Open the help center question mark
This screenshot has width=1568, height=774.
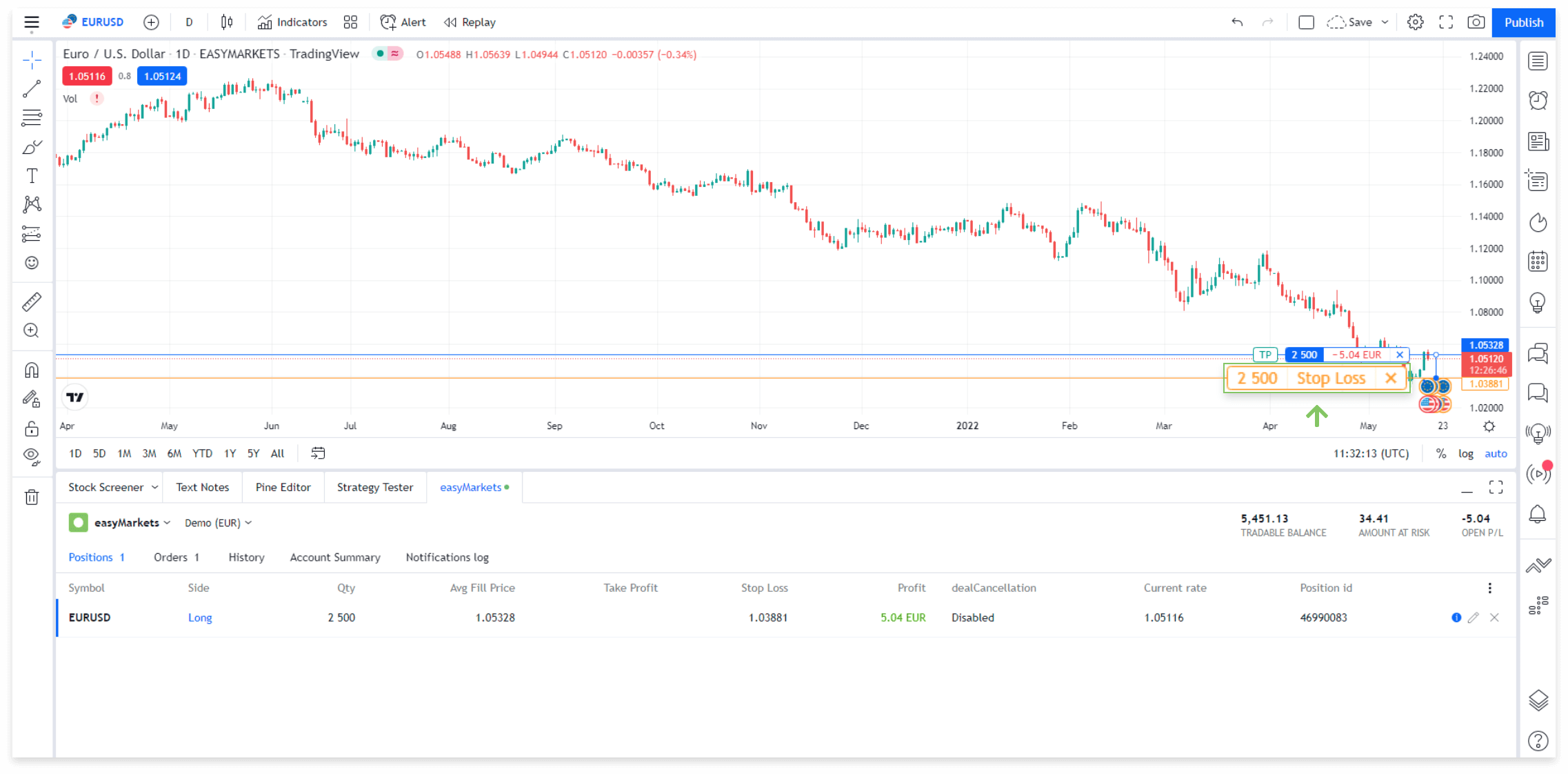(x=1538, y=741)
